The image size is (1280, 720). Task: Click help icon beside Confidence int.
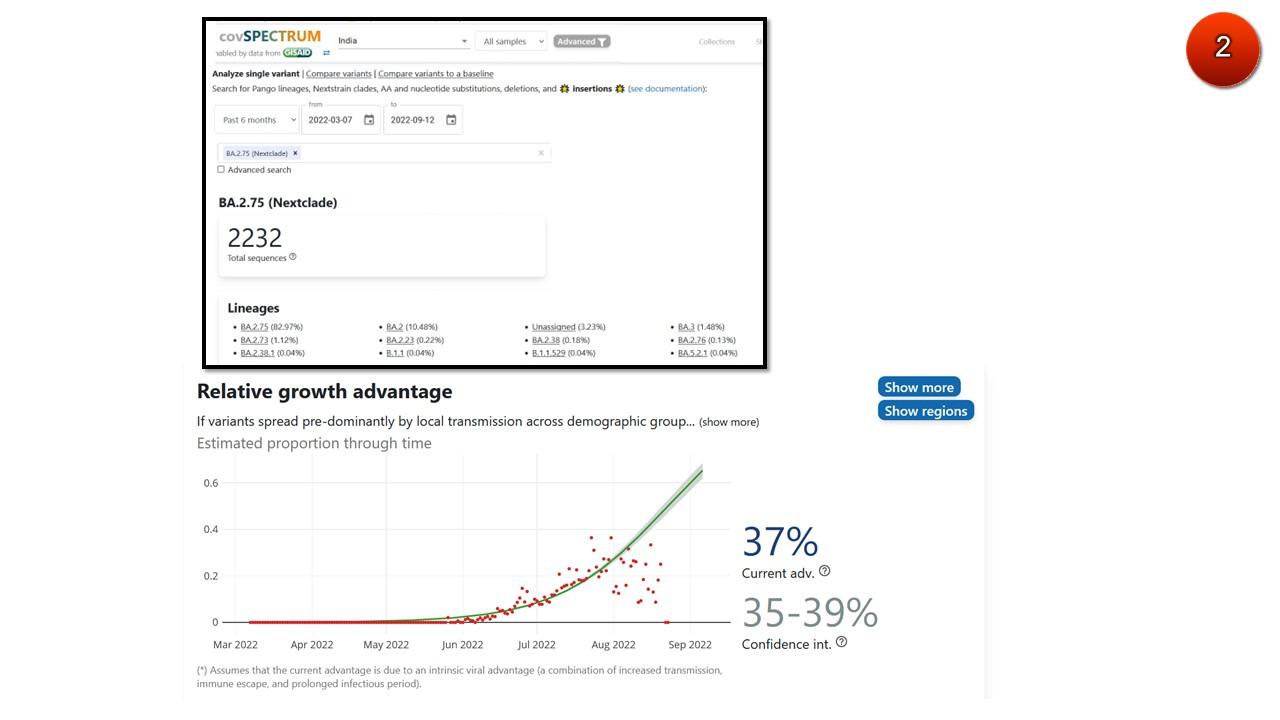[841, 642]
